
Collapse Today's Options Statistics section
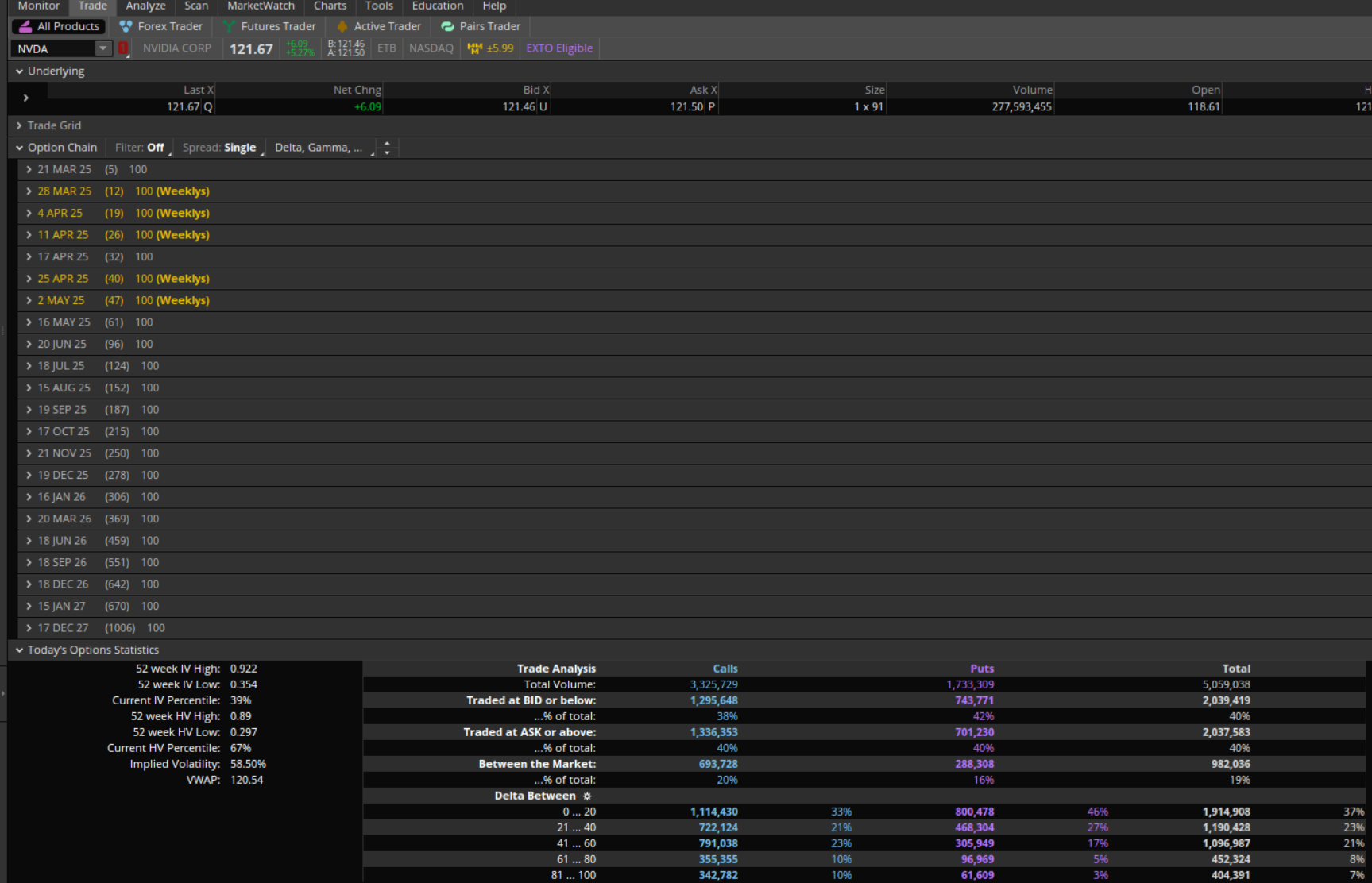pyautogui.click(x=19, y=650)
